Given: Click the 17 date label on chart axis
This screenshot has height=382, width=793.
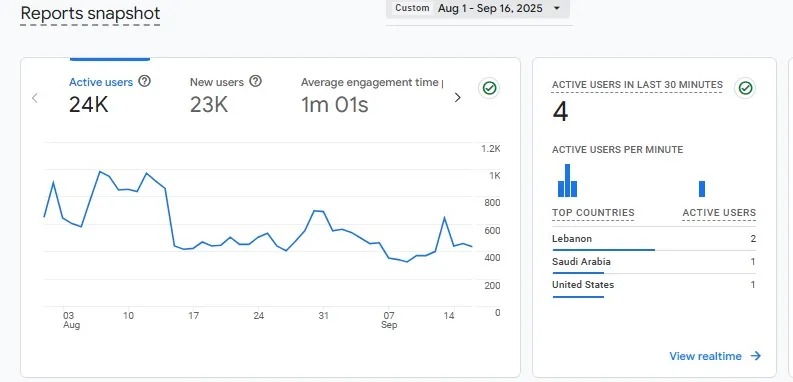Looking at the screenshot, I should (194, 316).
